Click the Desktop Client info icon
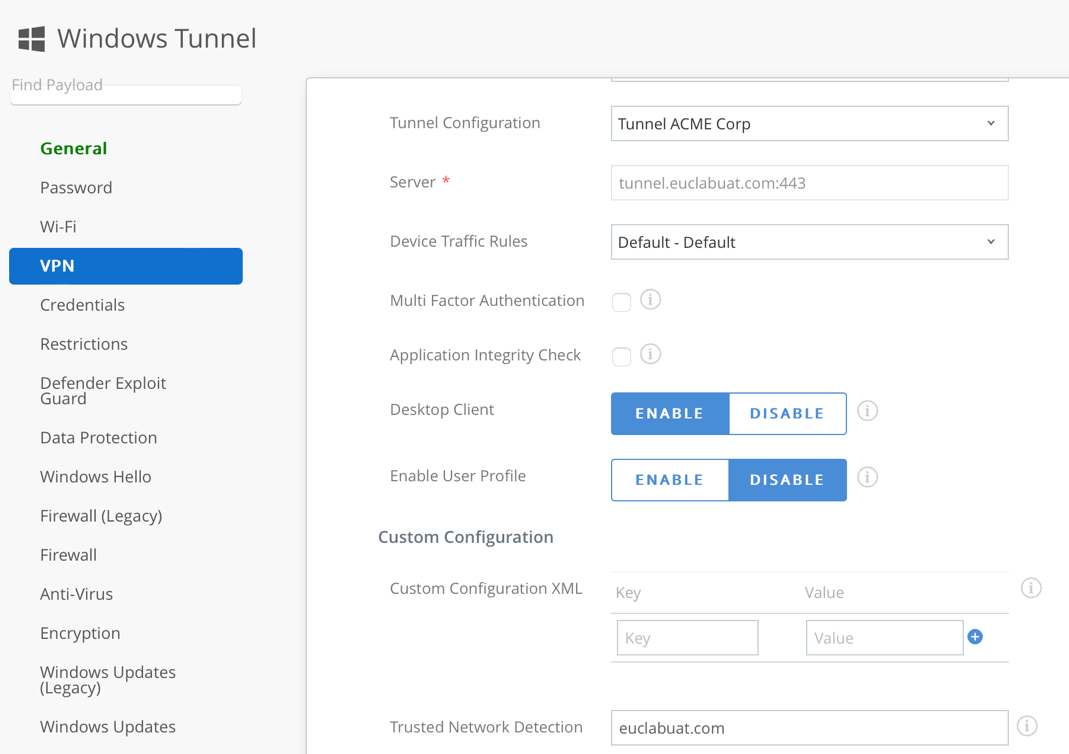Viewport: 1069px width, 754px height. [867, 412]
